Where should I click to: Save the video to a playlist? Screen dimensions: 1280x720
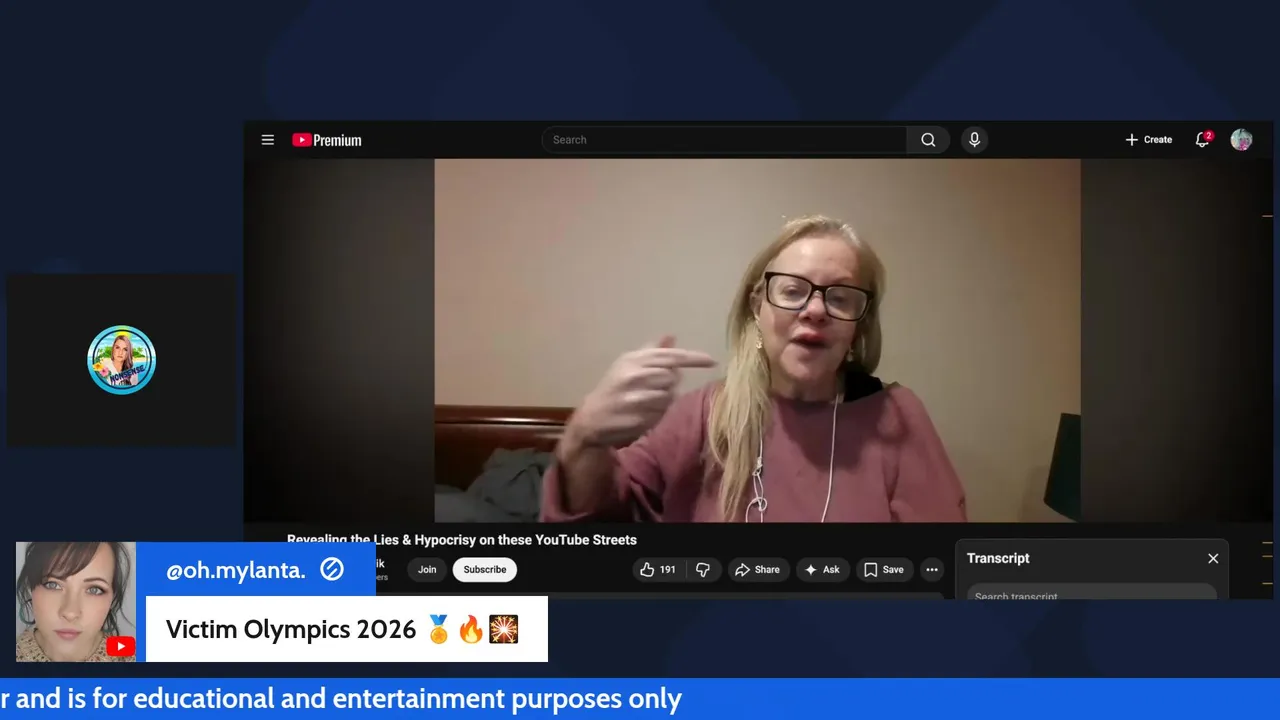click(884, 570)
